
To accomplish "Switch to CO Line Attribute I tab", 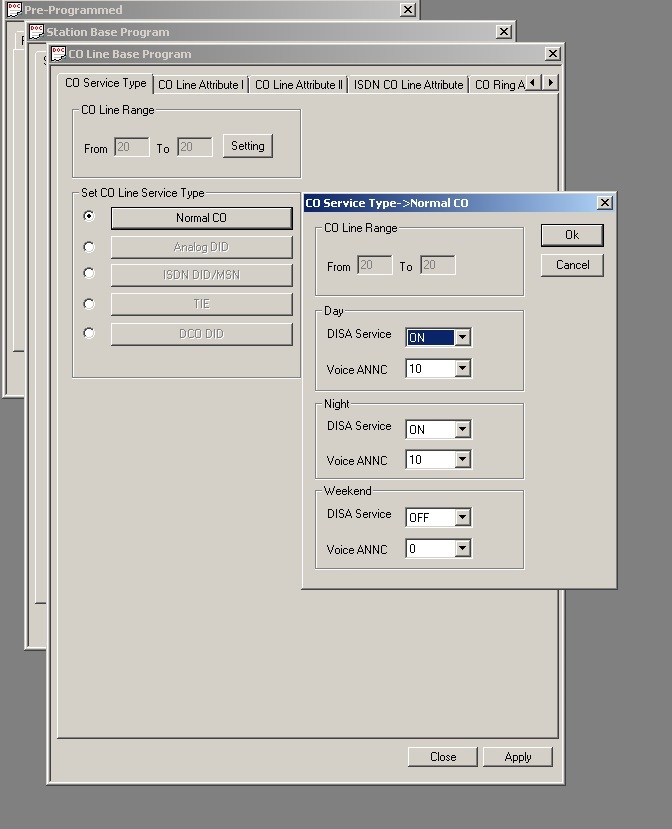I will [200, 85].
